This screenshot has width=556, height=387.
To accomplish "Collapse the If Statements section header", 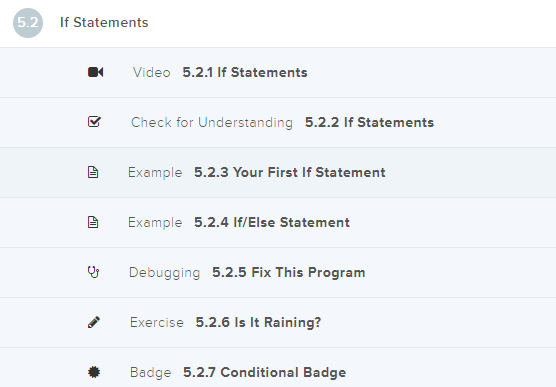I will tap(278, 23).
